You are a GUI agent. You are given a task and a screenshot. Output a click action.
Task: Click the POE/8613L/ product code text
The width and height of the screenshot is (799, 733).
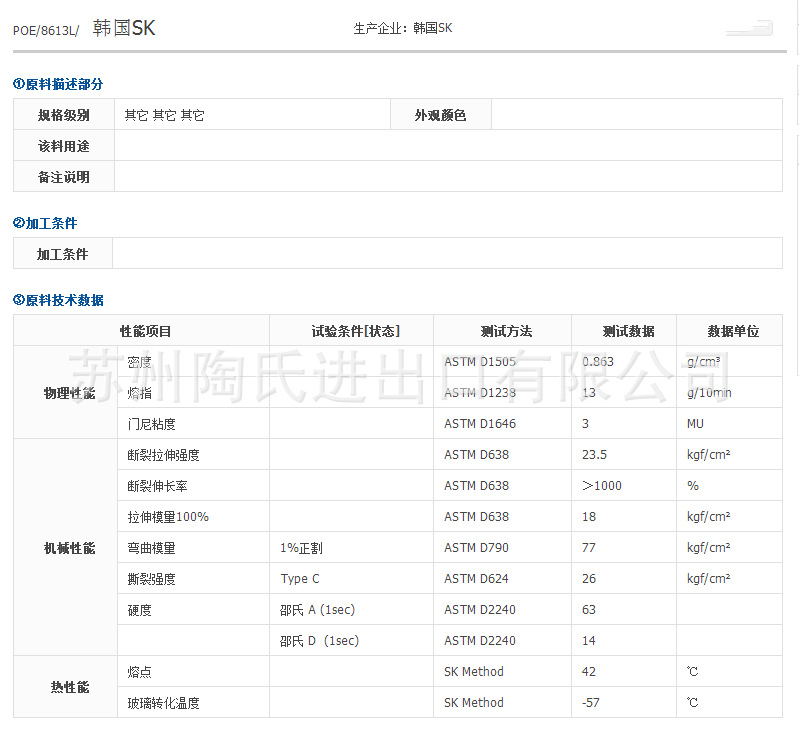point(46,31)
